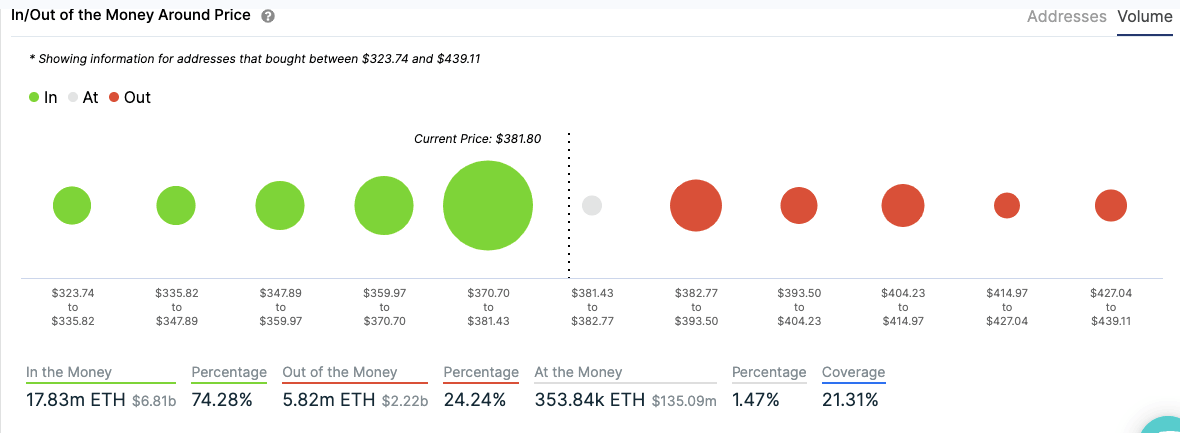Screen dimensions: 1180x433
Task: Click the green bubble for $347.89 to $359.97
Action: (x=280, y=206)
